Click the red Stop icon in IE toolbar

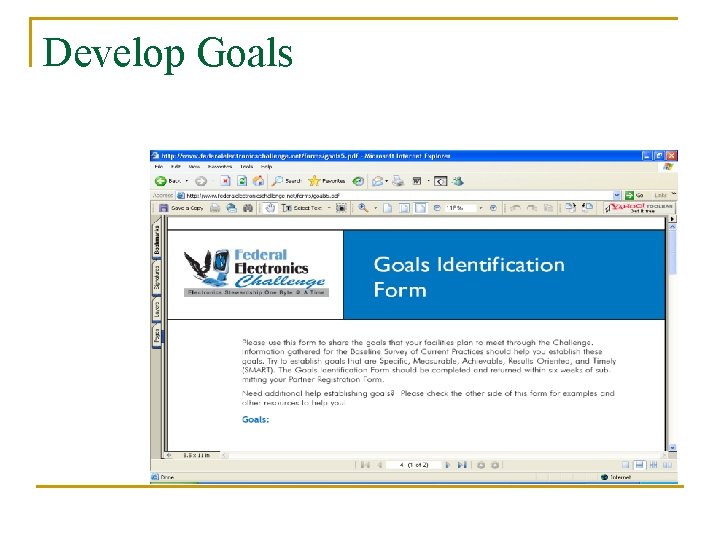point(225,181)
